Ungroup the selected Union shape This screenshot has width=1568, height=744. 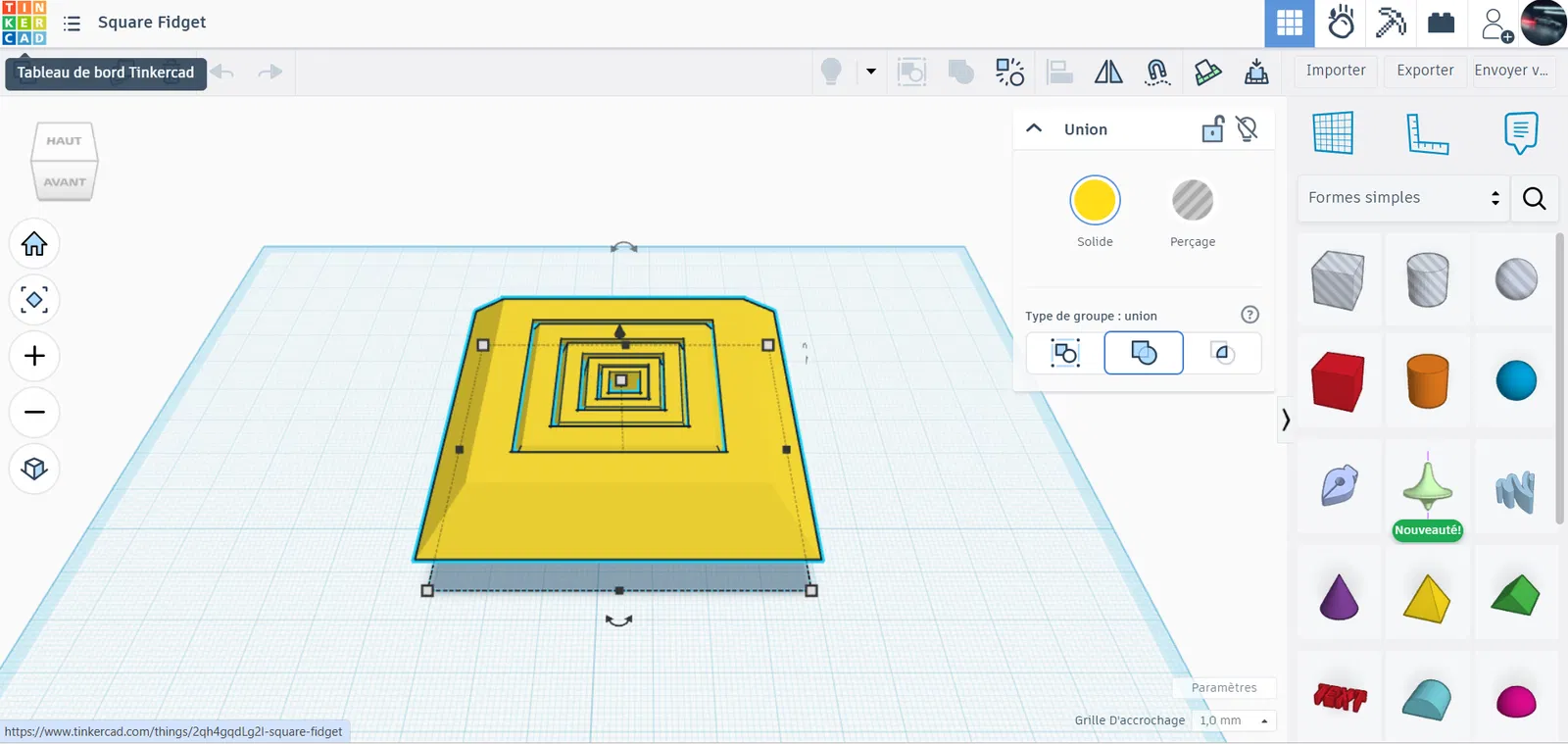point(1009,72)
